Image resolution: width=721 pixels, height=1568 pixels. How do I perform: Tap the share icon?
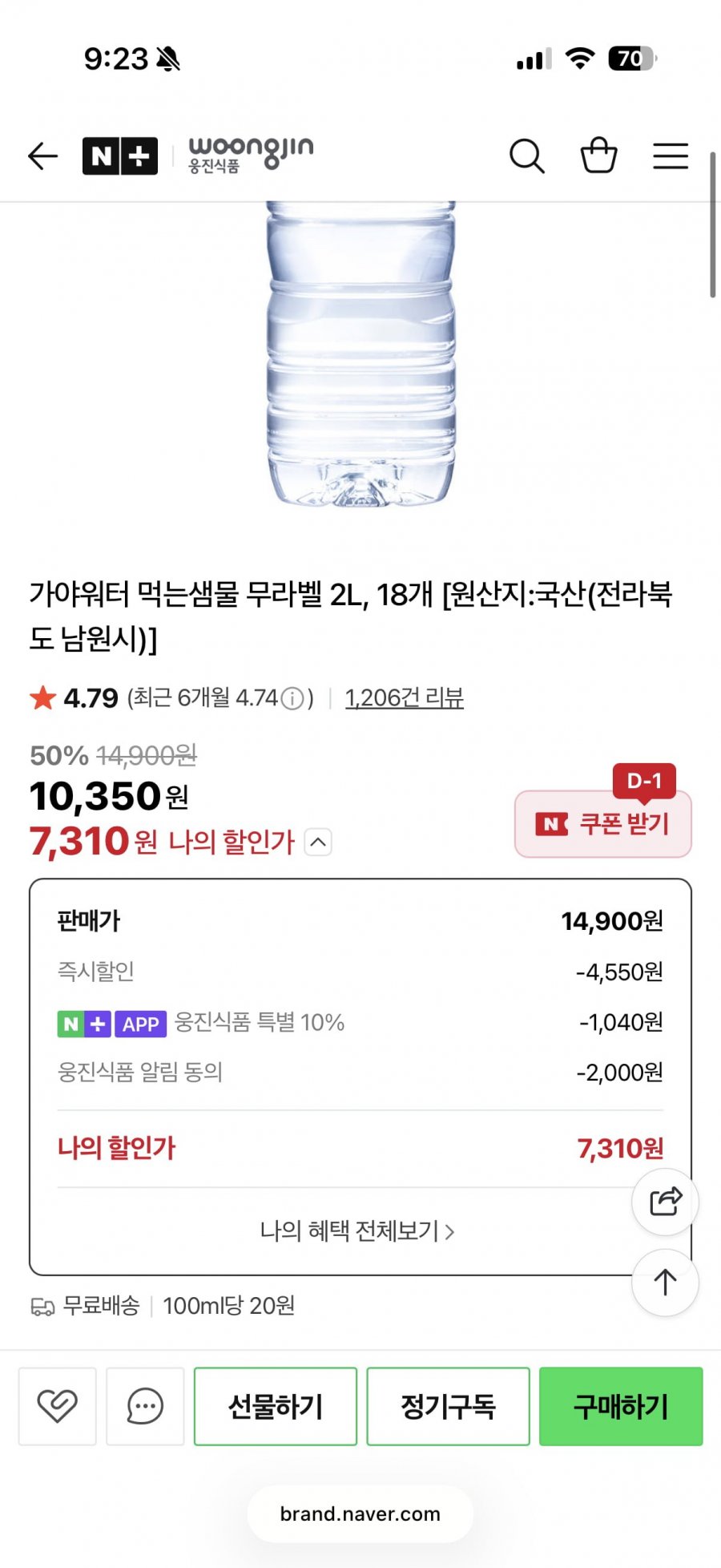pos(665,1202)
